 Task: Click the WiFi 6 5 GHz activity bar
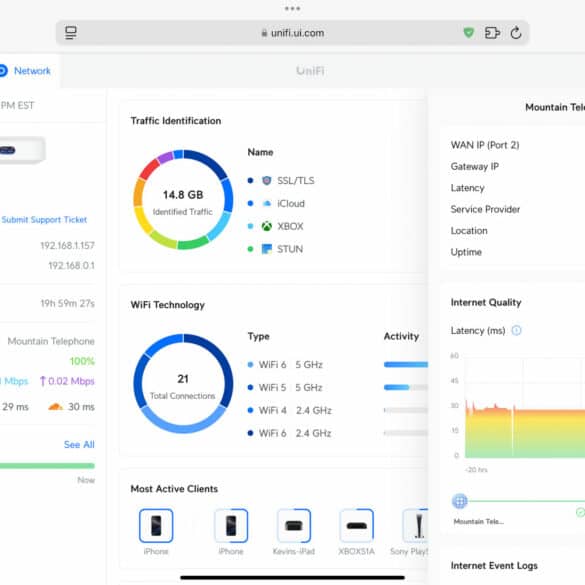(406, 365)
